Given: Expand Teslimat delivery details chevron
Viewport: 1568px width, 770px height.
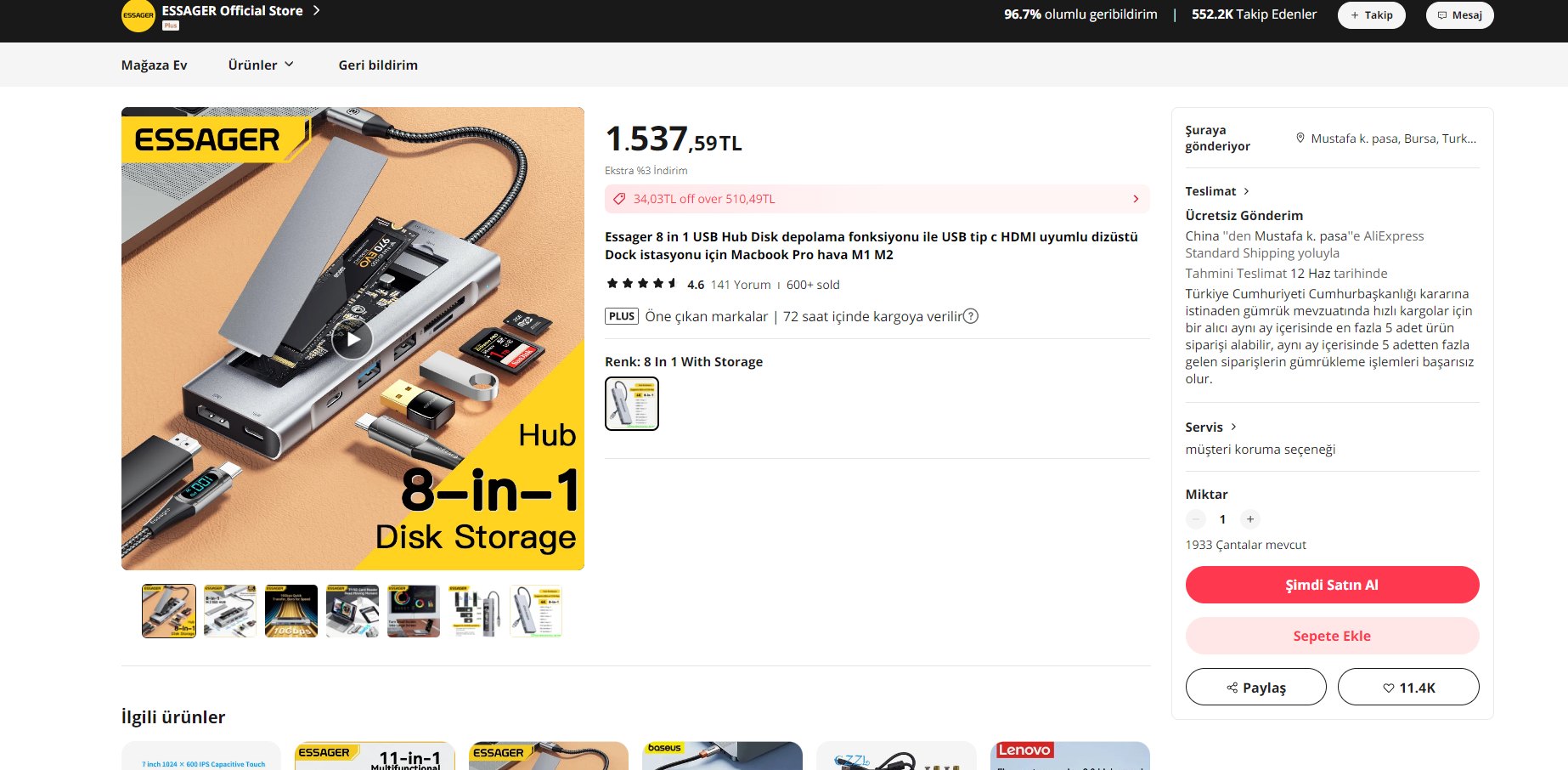Looking at the screenshot, I should (1246, 191).
